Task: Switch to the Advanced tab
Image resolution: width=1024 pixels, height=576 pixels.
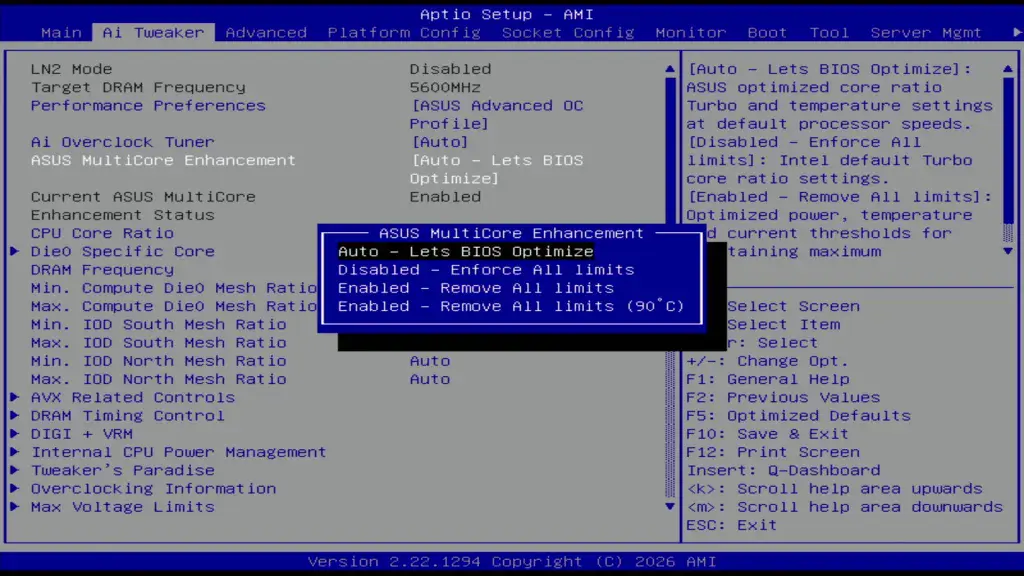Action: coord(266,32)
